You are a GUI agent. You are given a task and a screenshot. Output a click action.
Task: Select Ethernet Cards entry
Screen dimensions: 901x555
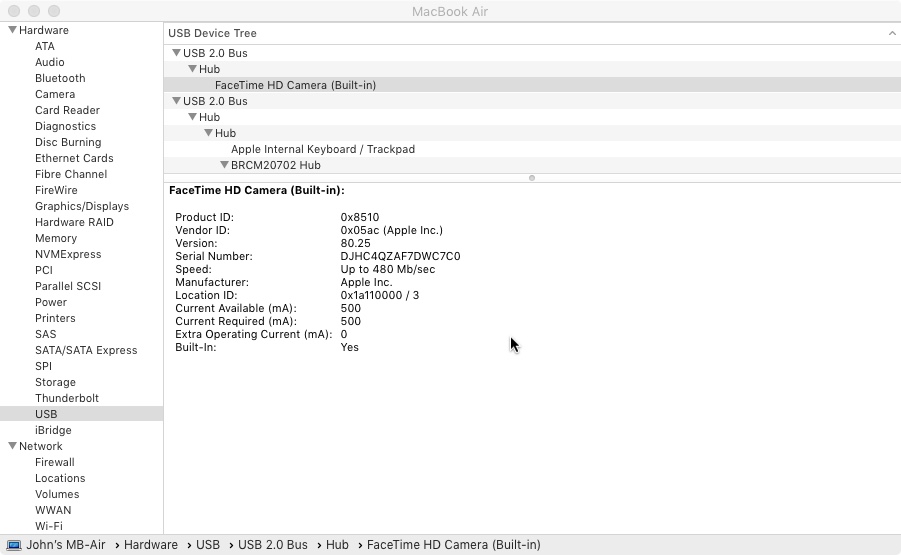74,158
